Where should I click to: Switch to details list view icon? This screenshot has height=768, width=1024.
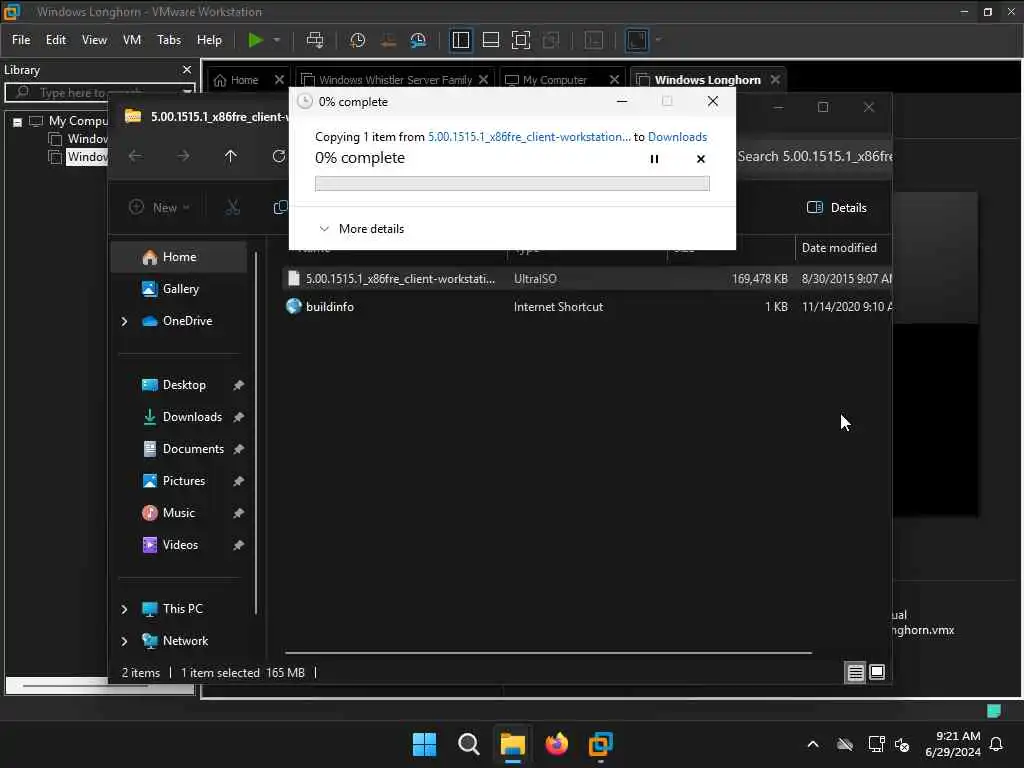pyautogui.click(x=856, y=672)
